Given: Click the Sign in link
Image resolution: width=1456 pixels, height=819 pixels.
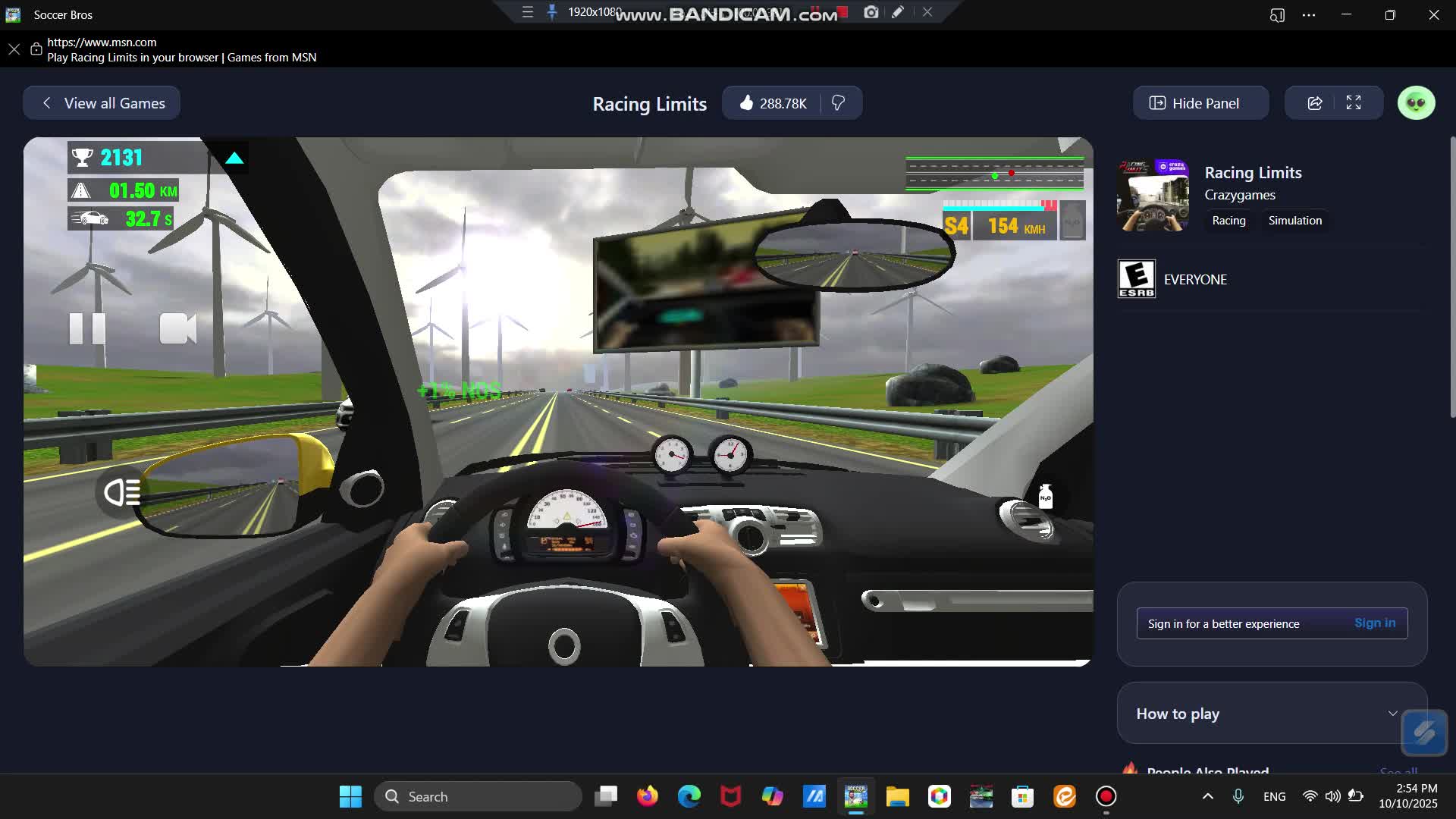Looking at the screenshot, I should click(x=1374, y=623).
